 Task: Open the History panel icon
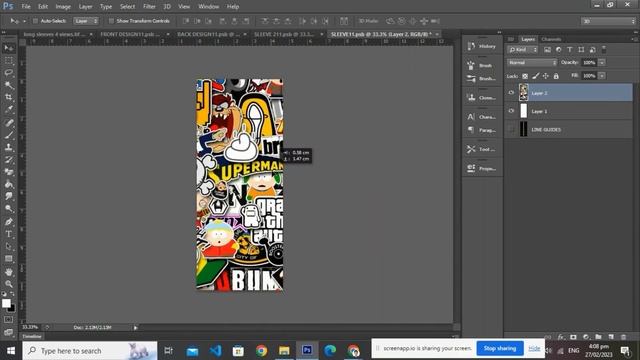click(x=471, y=46)
